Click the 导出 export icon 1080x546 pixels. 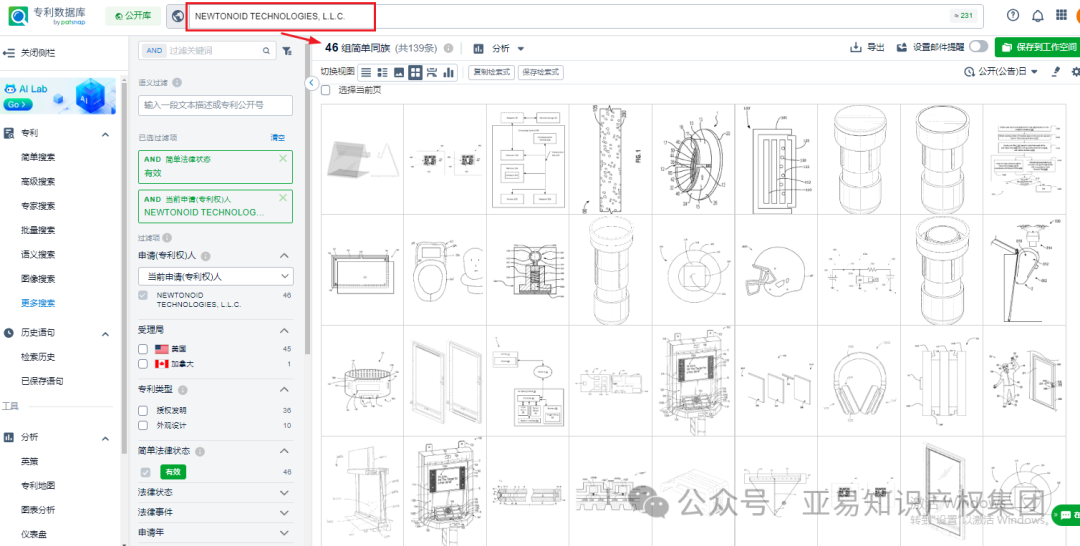pyautogui.click(x=856, y=48)
